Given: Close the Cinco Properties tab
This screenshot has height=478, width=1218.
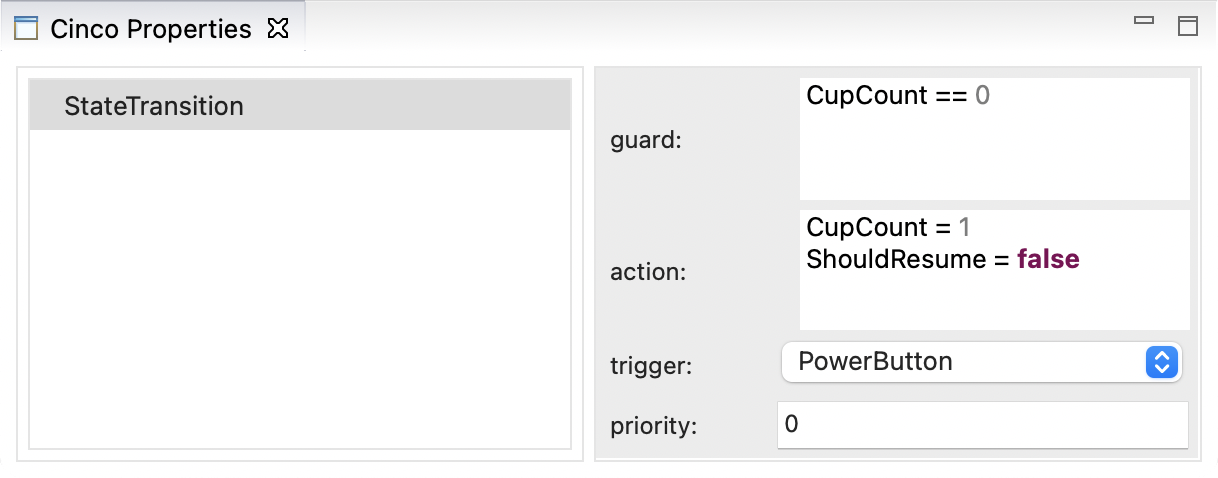Looking at the screenshot, I should point(278,29).
